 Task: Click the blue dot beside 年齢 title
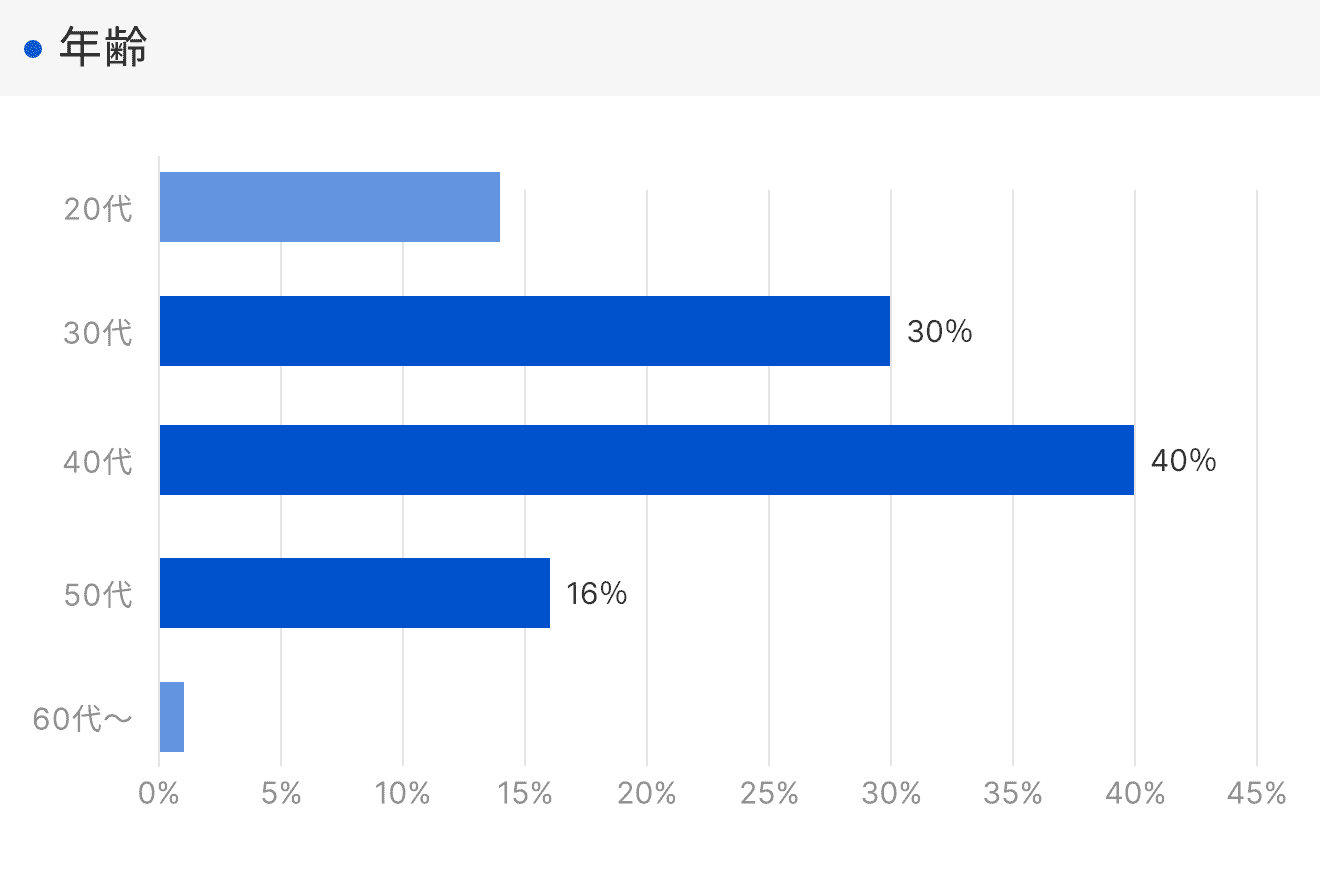(33, 49)
